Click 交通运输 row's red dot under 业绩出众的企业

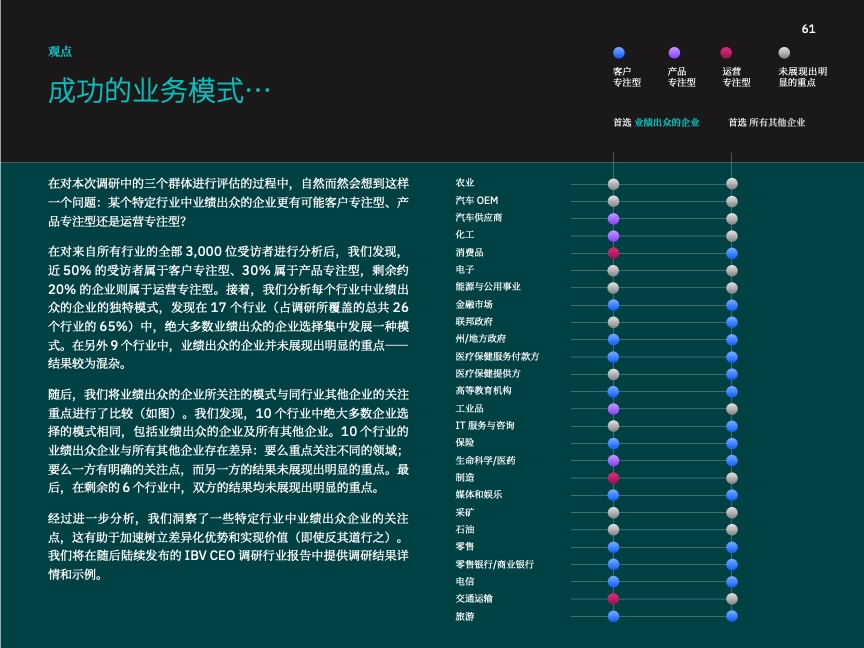pos(613,599)
